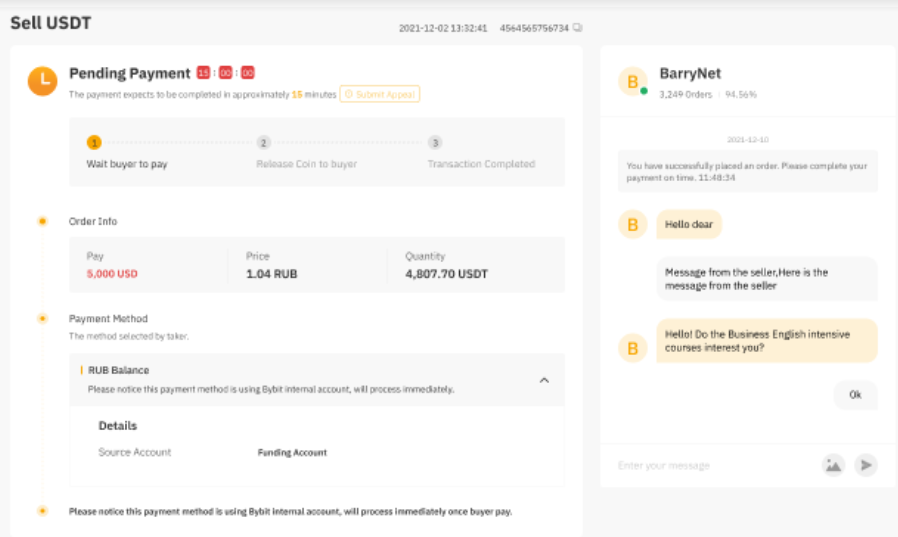Click the Submit Appeal button
The height and width of the screenshot is (537, 898).
pos(380,94)
